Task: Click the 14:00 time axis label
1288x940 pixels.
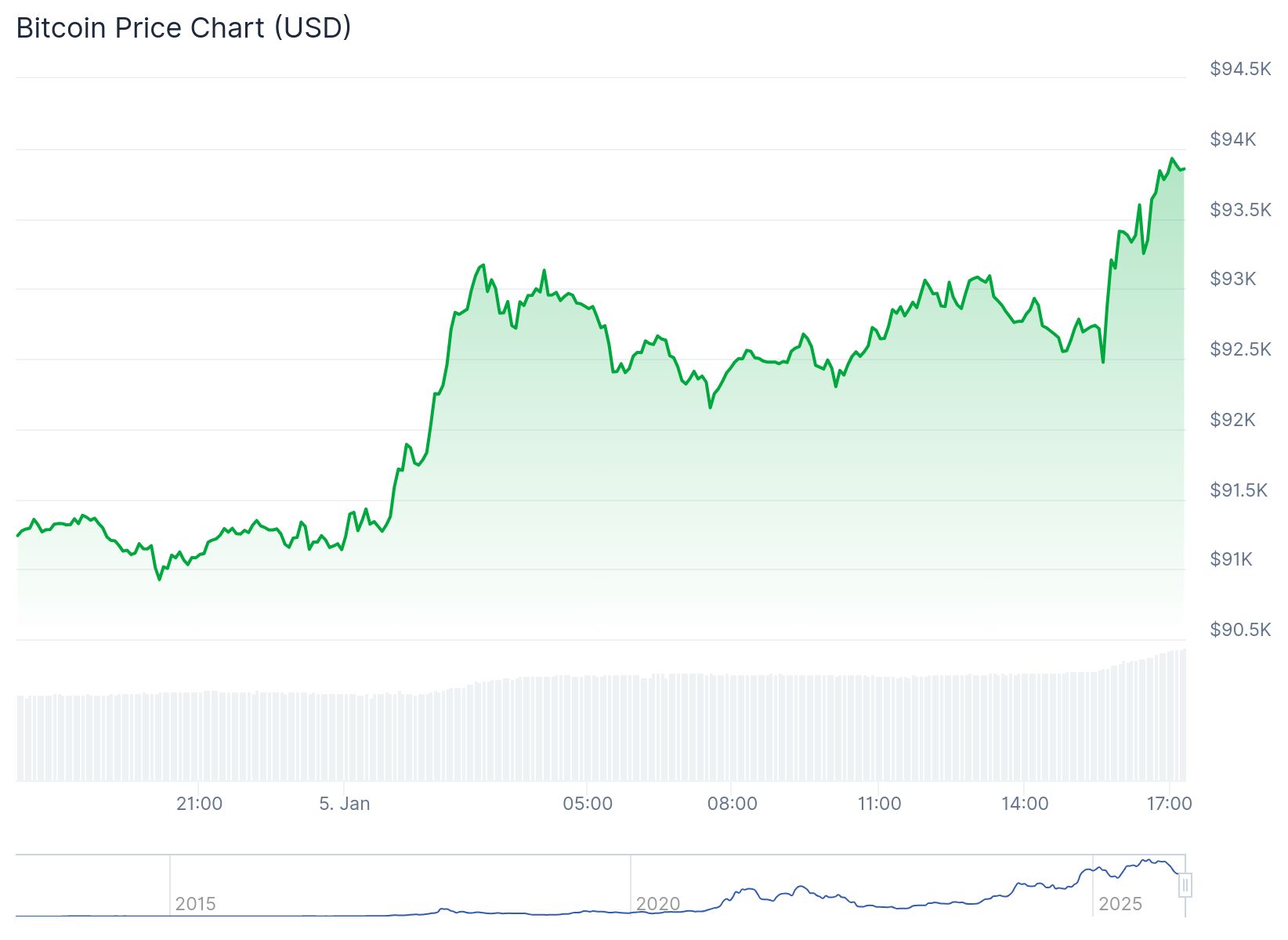Action: [1025, 804]
